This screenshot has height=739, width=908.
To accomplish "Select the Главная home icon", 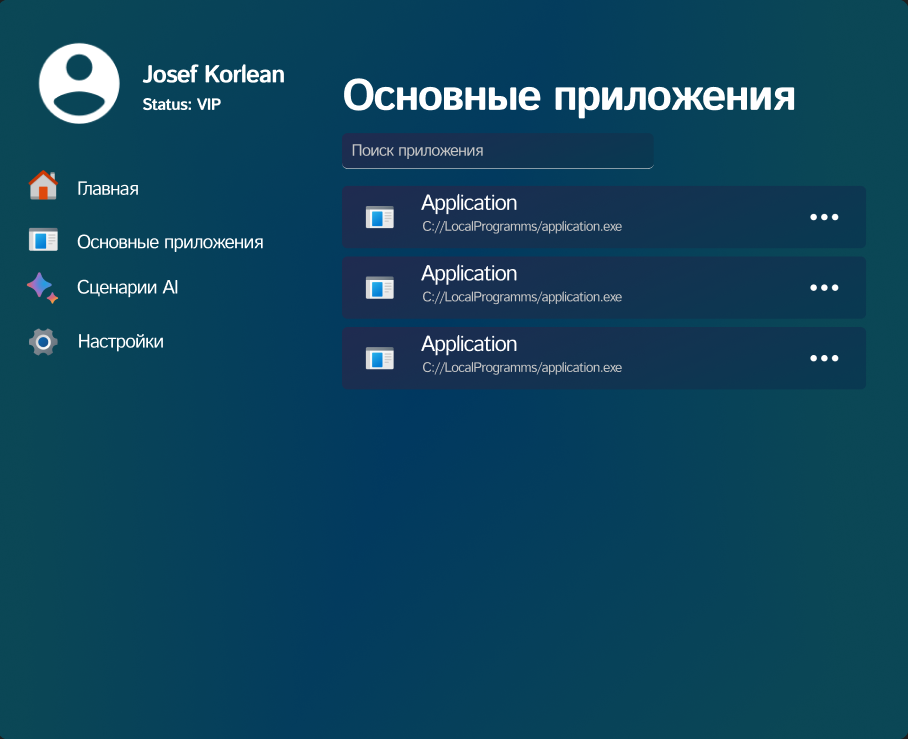I will coord(42,187).
